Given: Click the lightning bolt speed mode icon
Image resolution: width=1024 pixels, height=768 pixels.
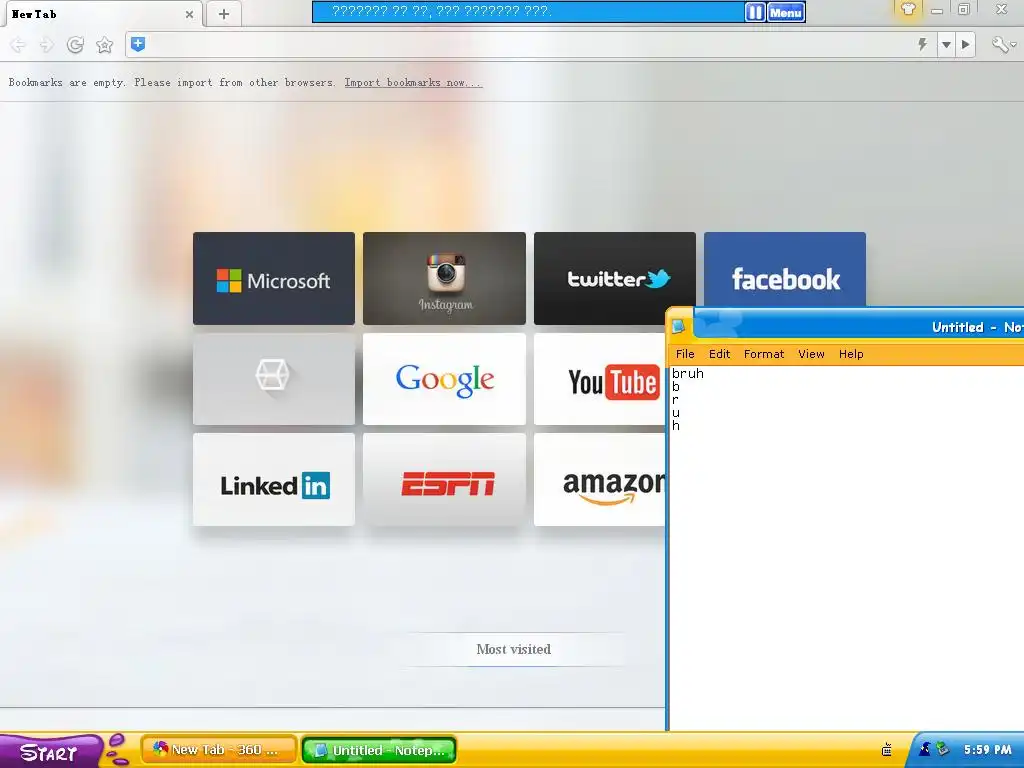Looking at the screenshot, I should point(922,44).
